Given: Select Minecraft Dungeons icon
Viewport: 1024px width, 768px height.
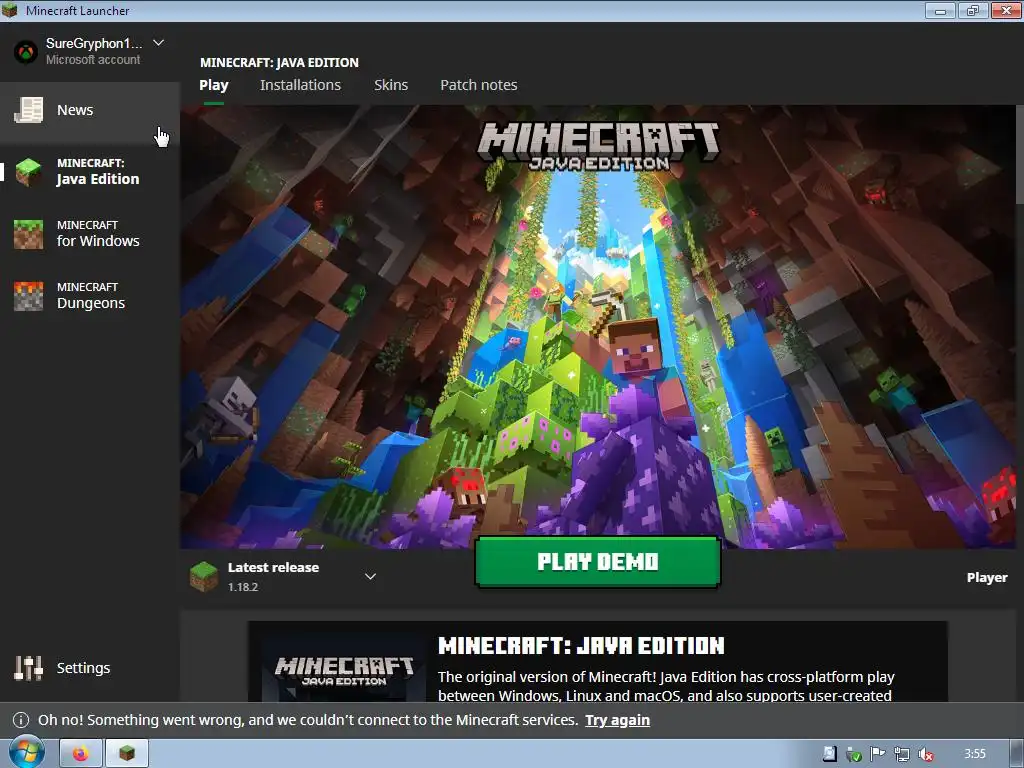Looking at the screenshot, I should point(29,296).
